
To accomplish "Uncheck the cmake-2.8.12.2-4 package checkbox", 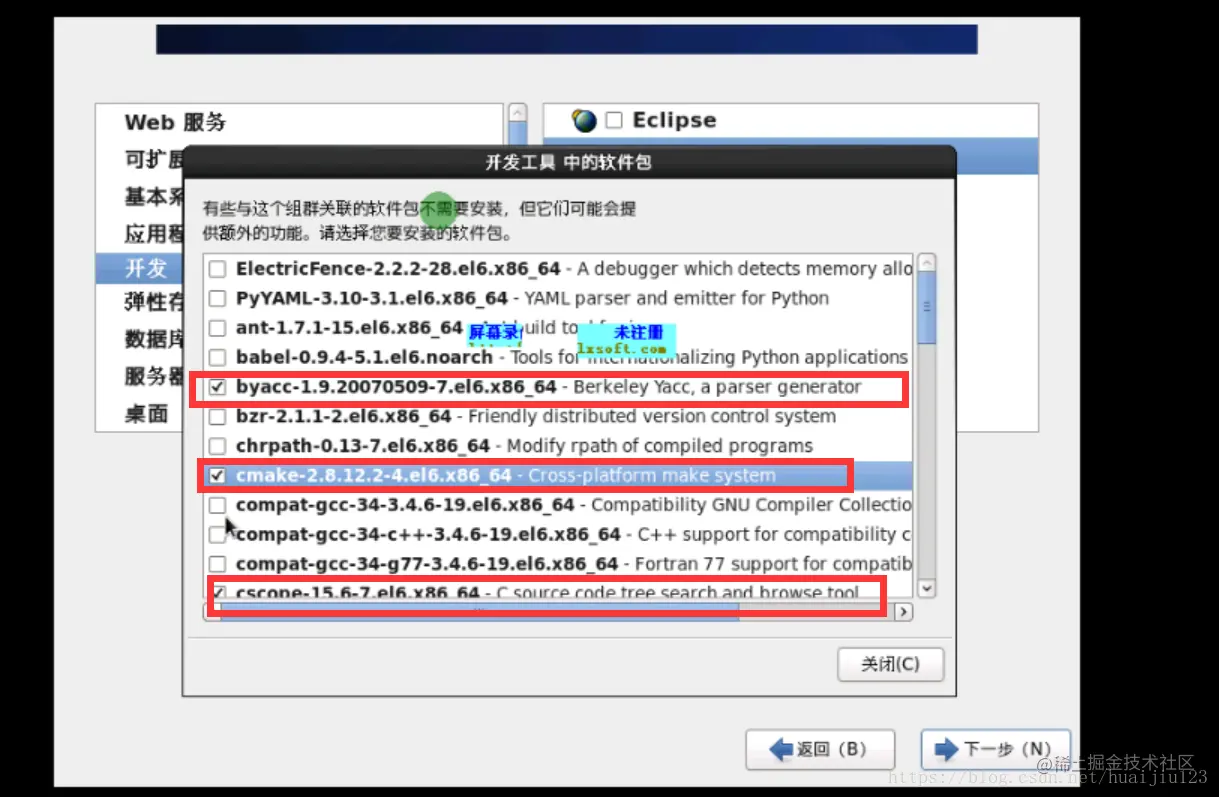I will coord(217,475).
